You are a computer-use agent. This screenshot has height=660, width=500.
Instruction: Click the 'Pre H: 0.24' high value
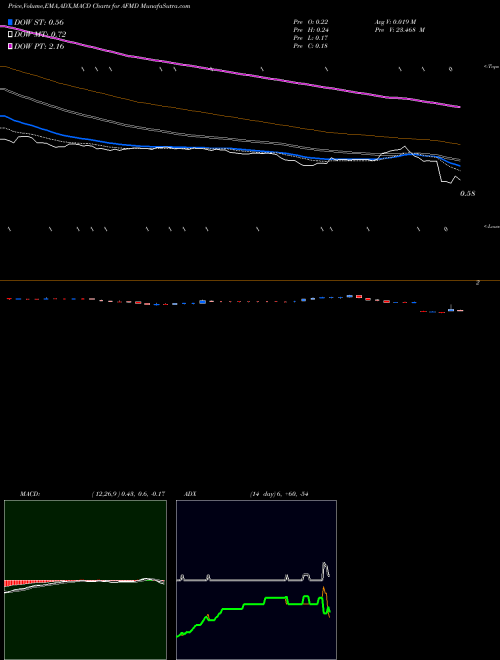coord(311,30)
